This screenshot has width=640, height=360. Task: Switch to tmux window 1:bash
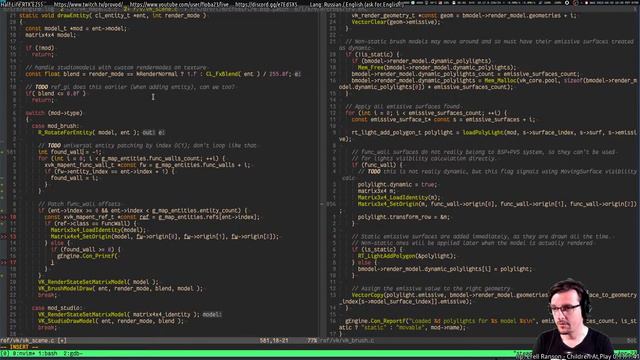click(x=48, y=353)
